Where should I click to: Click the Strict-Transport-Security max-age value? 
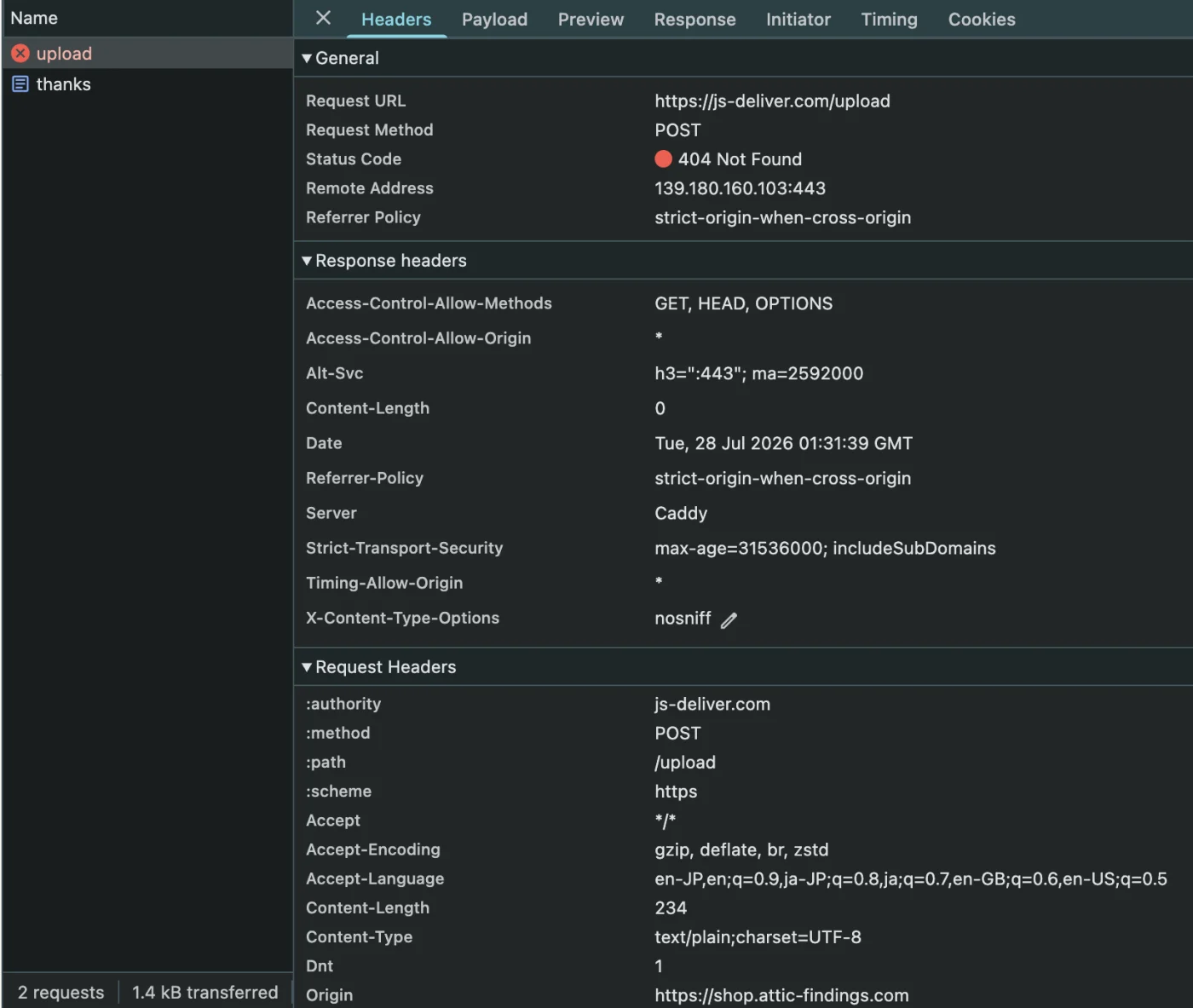(825, 549)
